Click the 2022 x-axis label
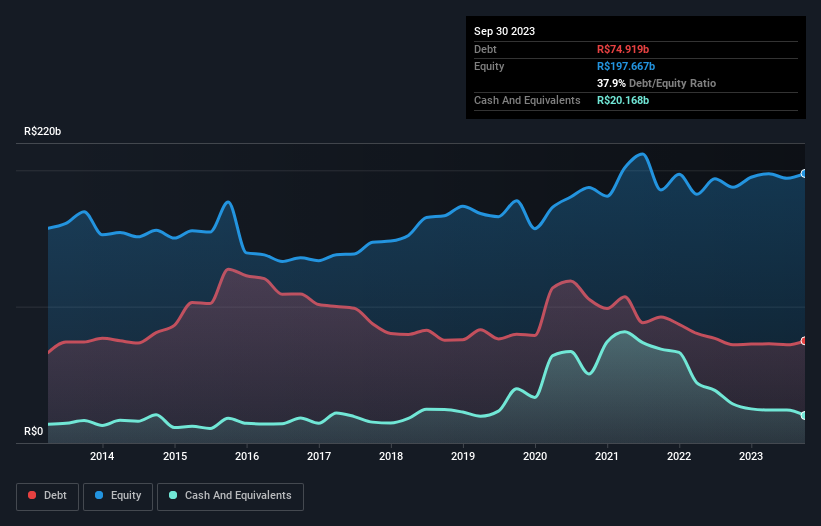Image resolution: width=821 pixels, height=526 pixels. [679, 456]
